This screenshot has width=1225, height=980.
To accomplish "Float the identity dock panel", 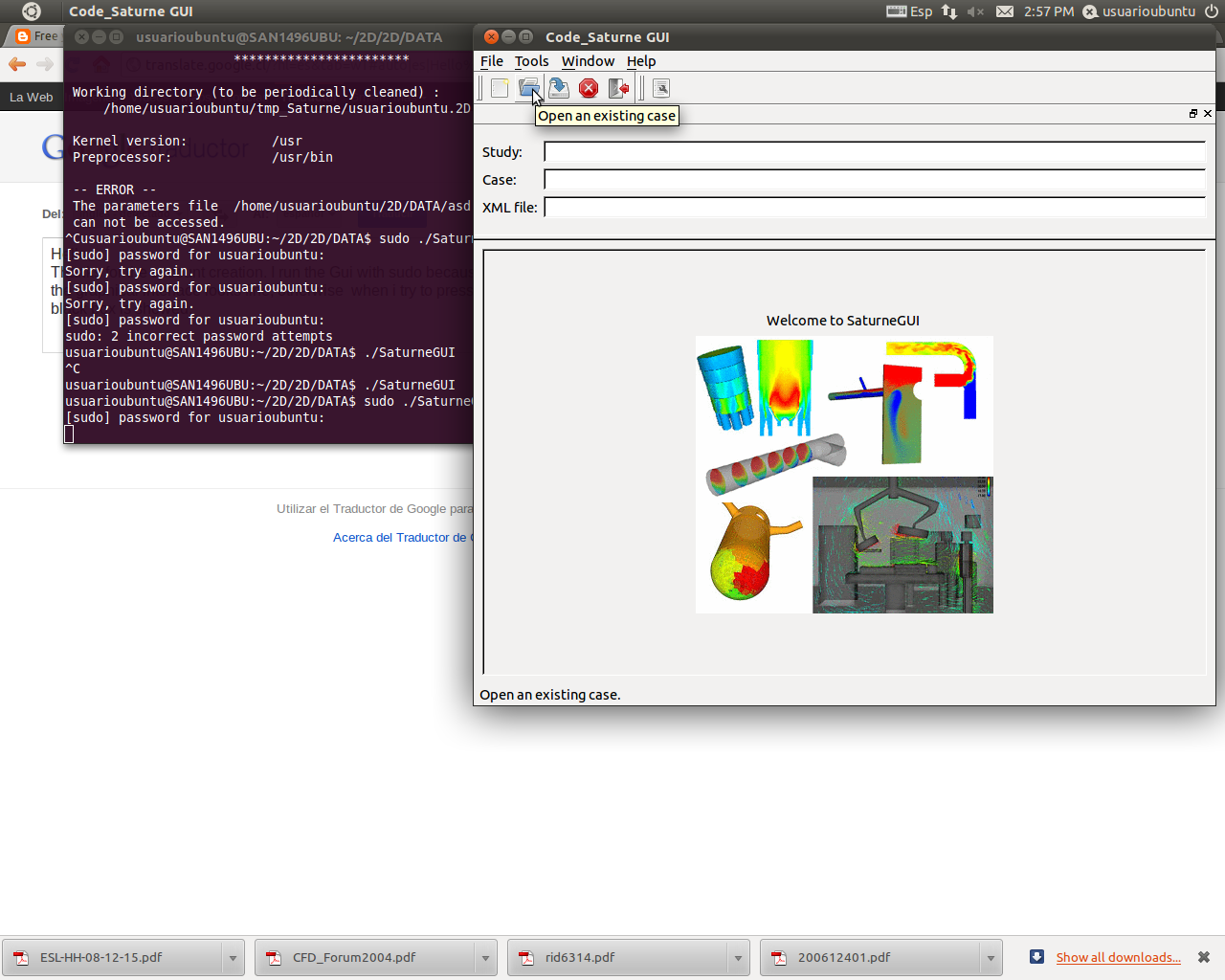I will tap(1192, 114).
